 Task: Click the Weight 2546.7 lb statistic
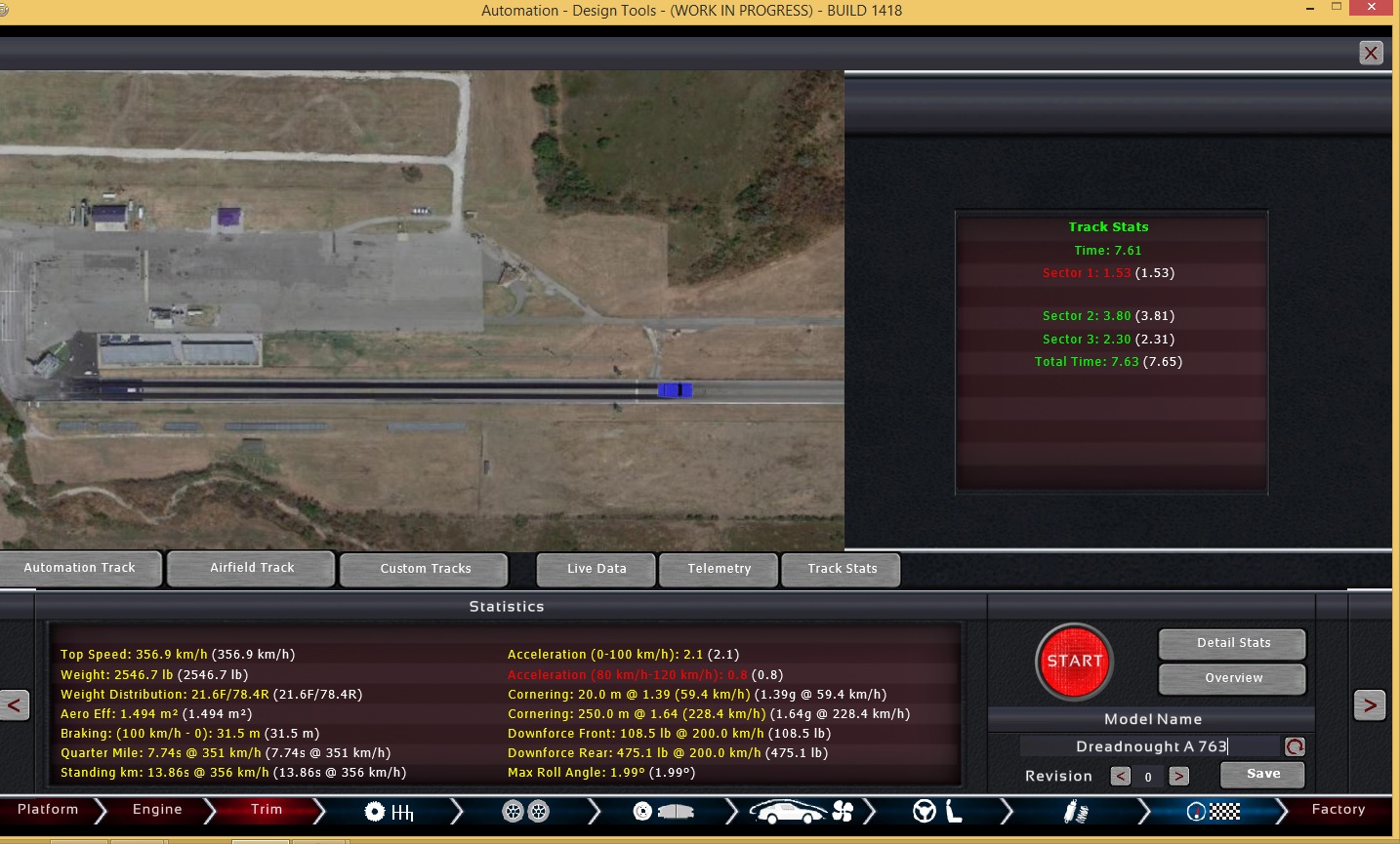(154, 674)
